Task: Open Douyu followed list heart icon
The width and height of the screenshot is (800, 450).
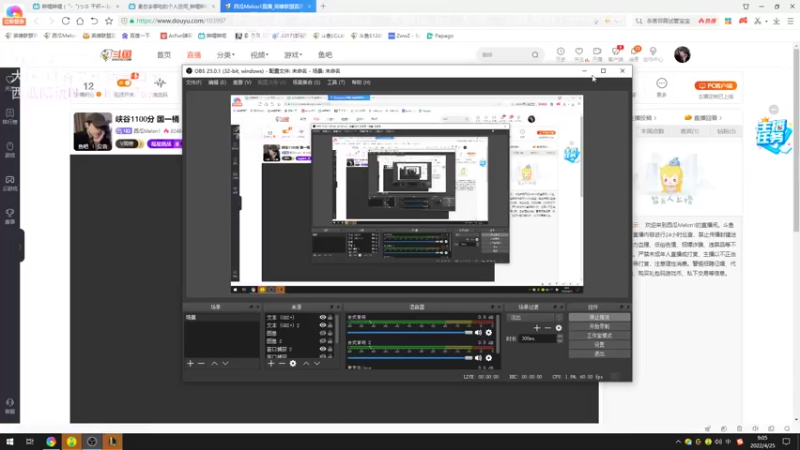Action: pos(579,52)
